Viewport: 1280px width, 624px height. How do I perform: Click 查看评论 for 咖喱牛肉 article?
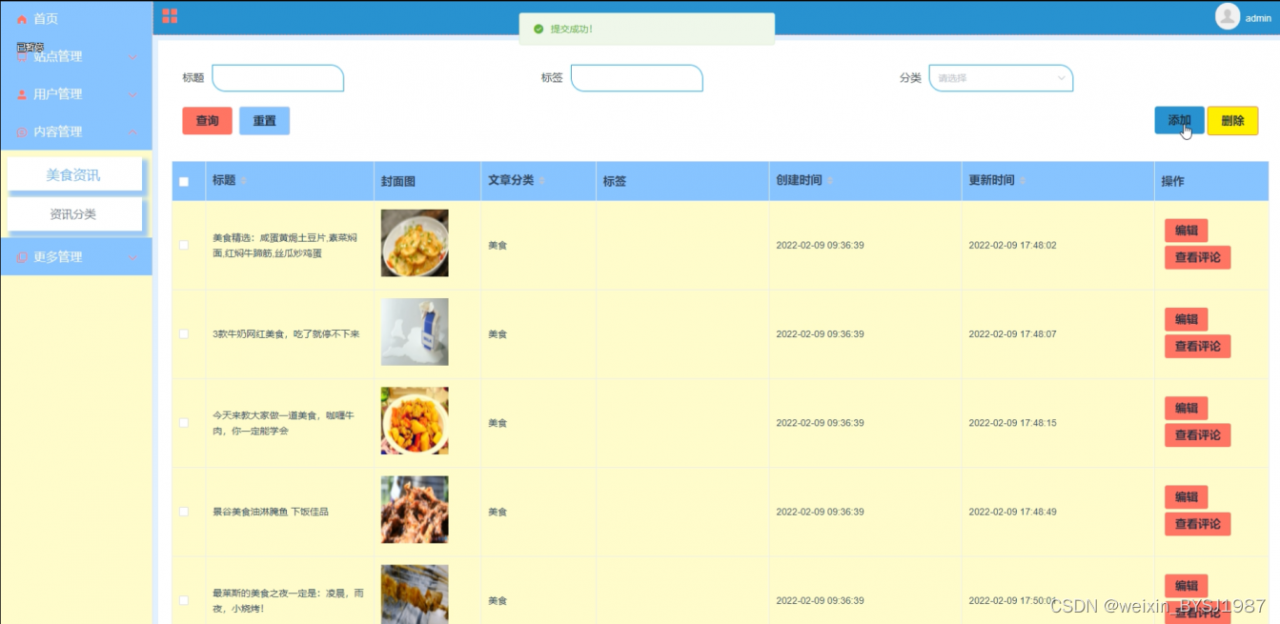point(1197,435)
